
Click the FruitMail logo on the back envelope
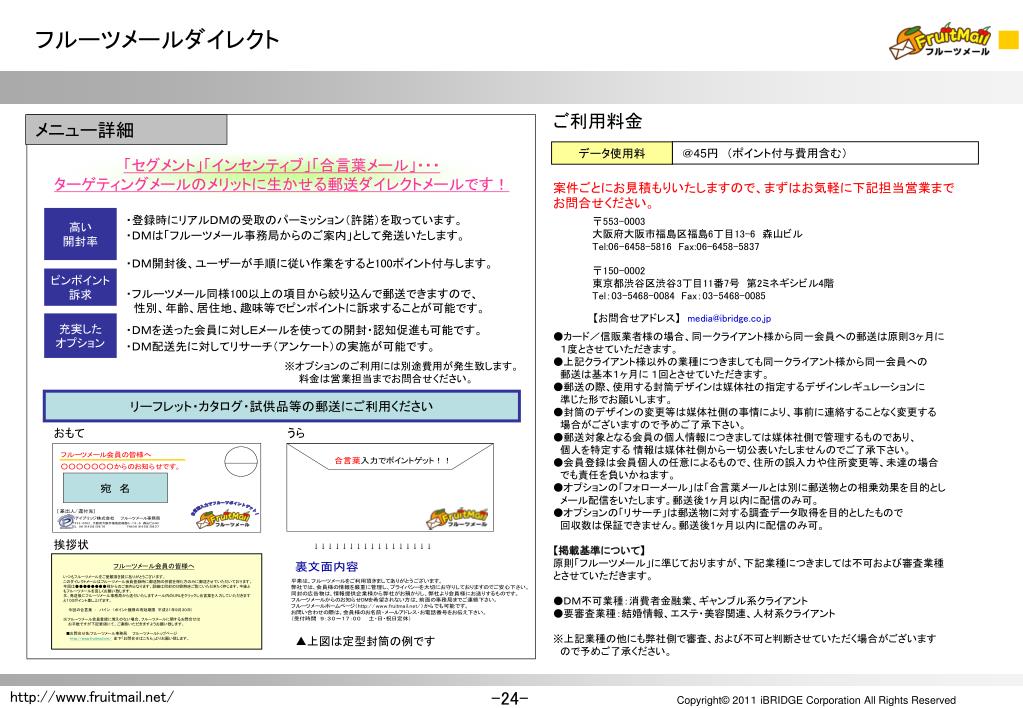[x=457, y=517]
